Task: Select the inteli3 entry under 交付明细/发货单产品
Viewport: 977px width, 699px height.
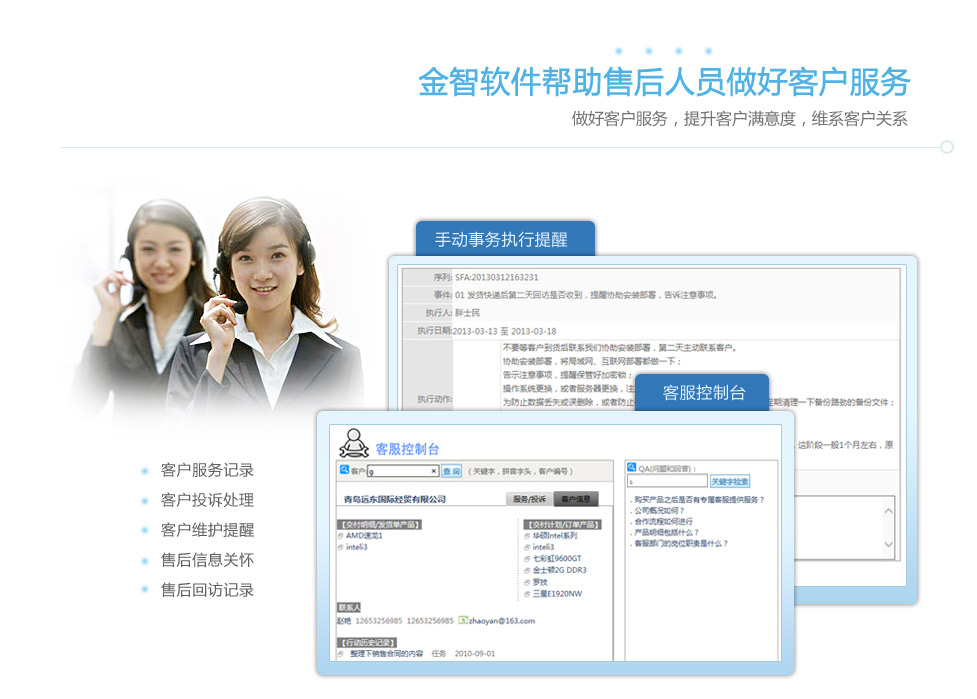Action: pos(357,547)
